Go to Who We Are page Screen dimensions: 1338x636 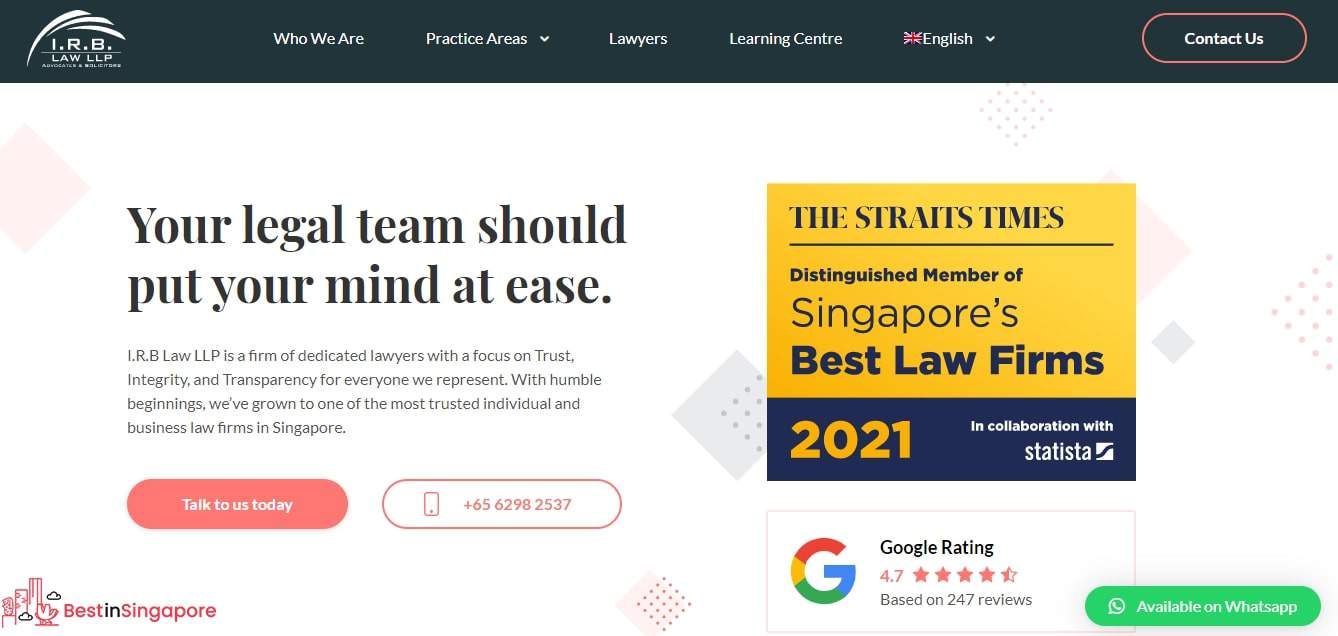(319, 39)
